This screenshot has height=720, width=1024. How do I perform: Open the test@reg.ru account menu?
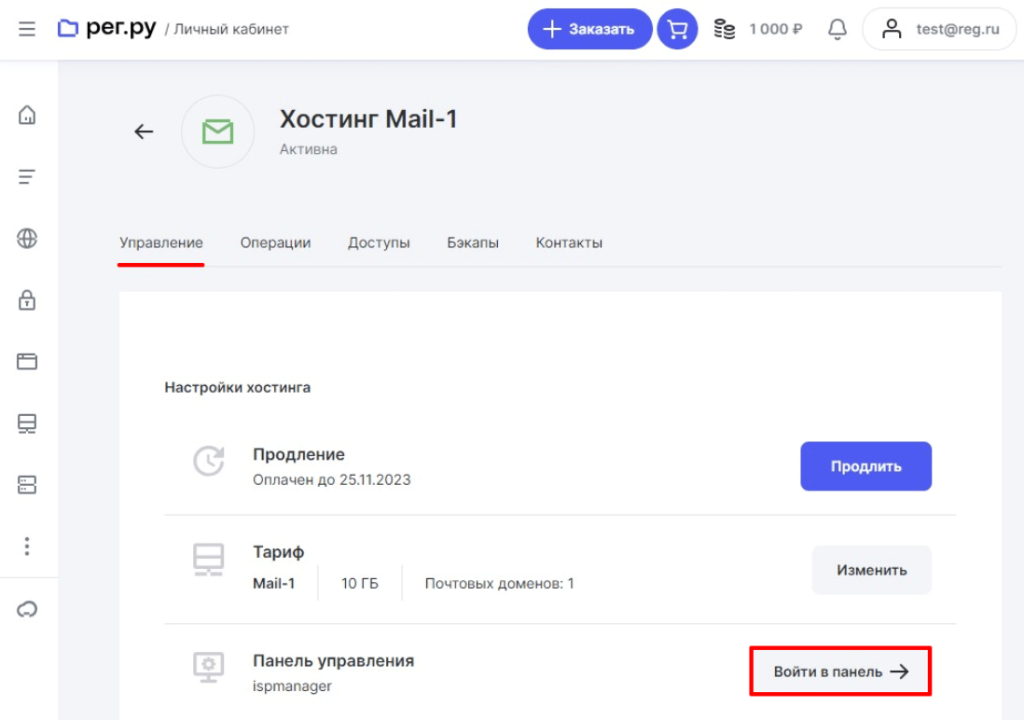click(x=938, y=29)
